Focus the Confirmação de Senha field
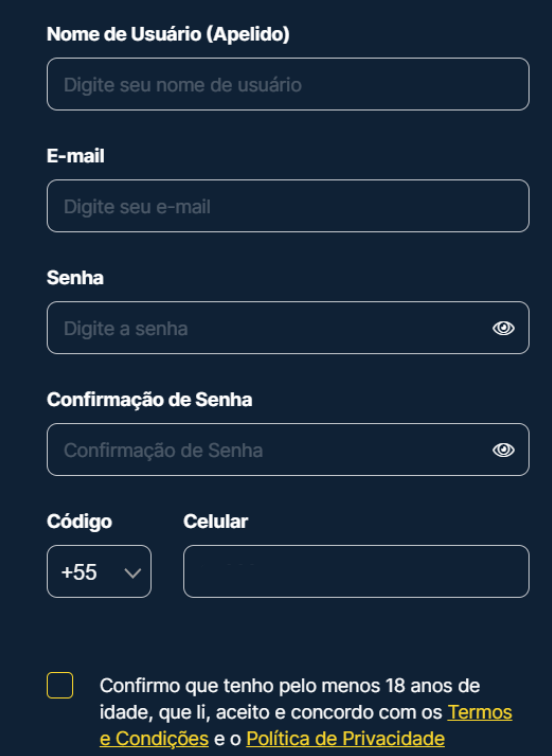552x756 pixels. click(288, 450)
